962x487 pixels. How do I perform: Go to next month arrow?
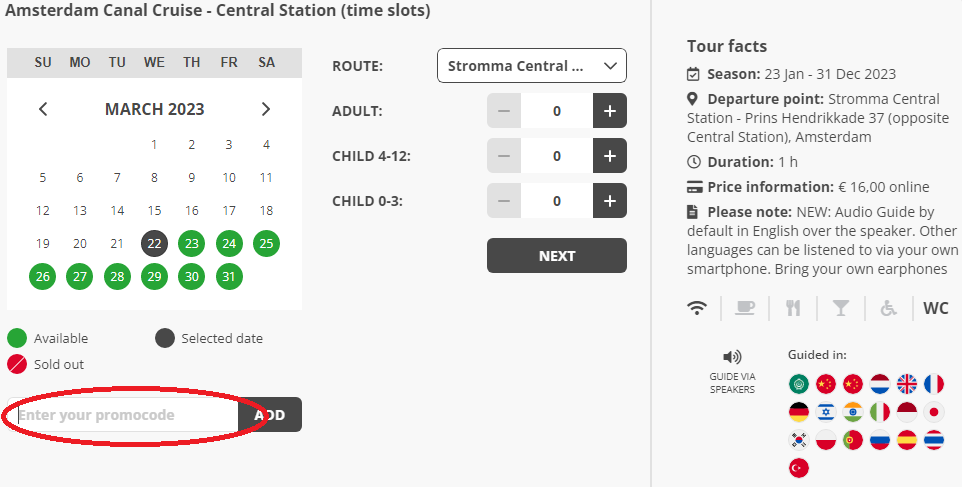click(266, 109)
